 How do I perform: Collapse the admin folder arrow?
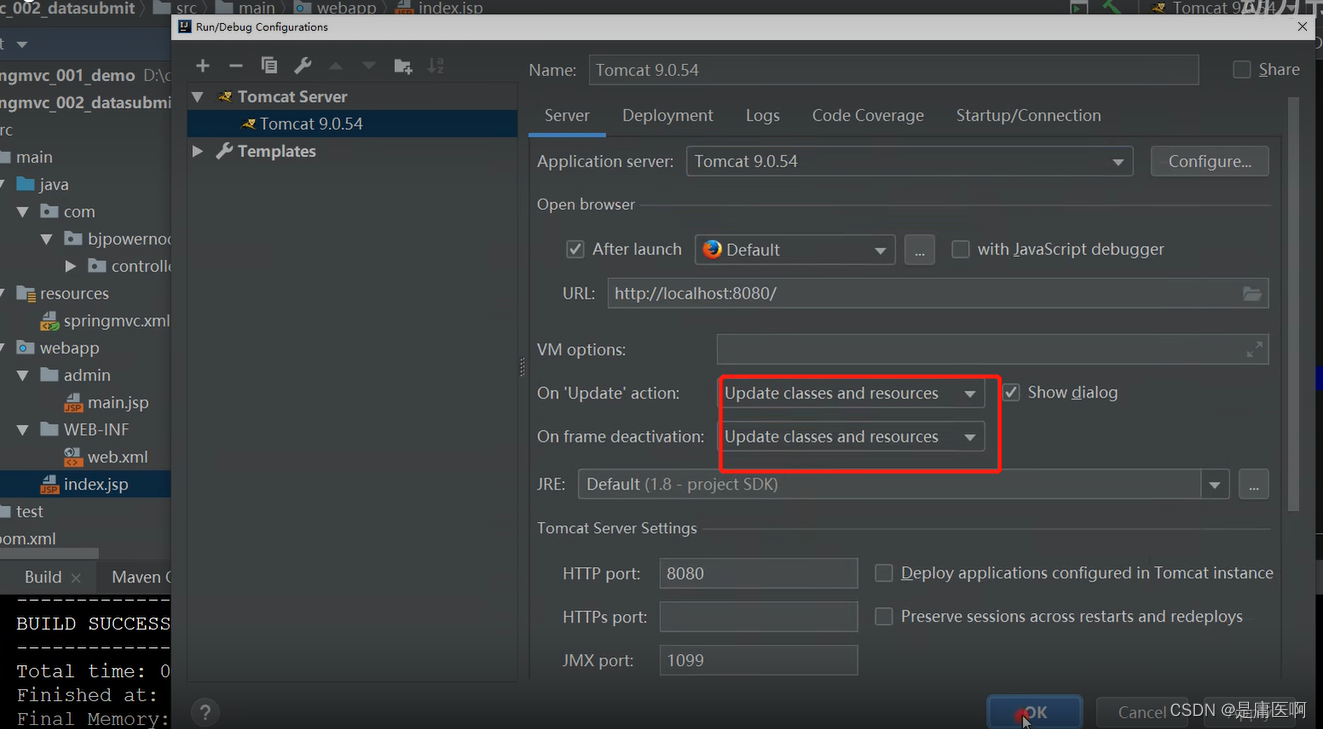23,375
